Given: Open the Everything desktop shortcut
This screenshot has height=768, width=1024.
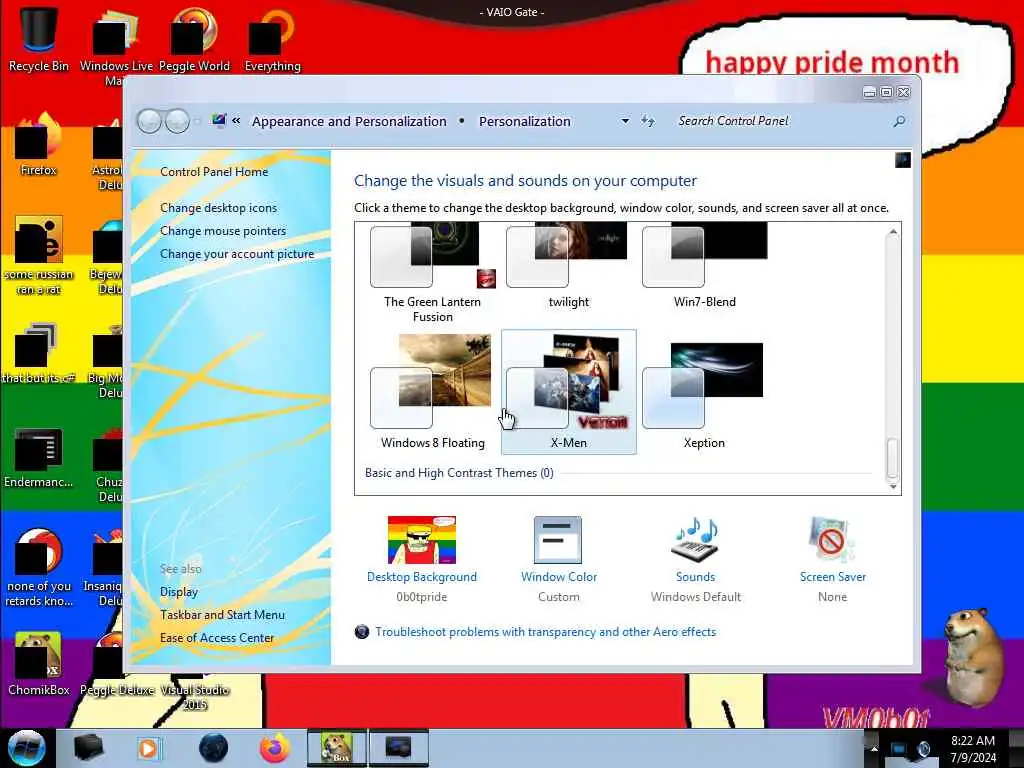Looking at the screenshot, I should [273, 39].
